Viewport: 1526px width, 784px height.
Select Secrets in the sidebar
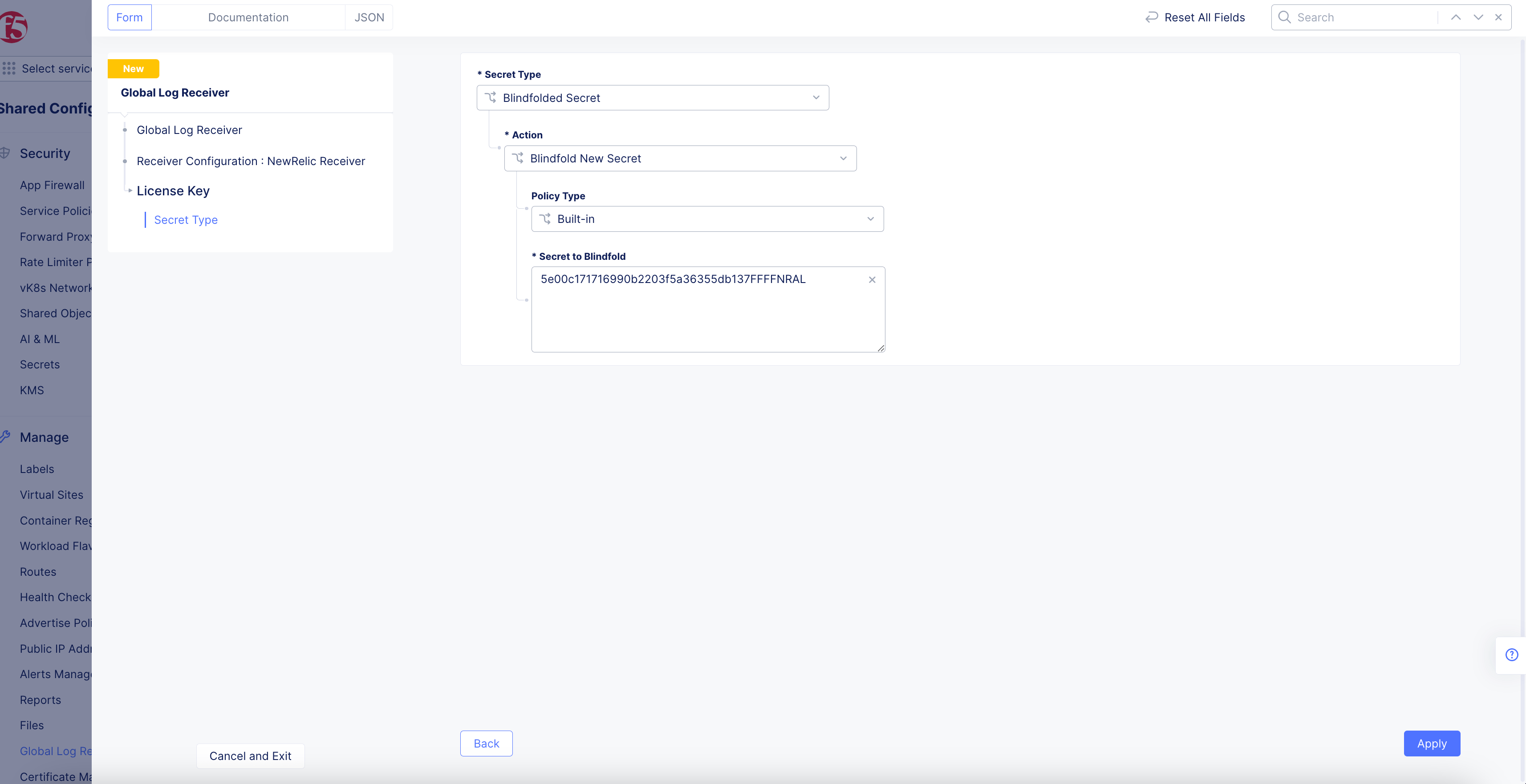[x=40, y=364]
